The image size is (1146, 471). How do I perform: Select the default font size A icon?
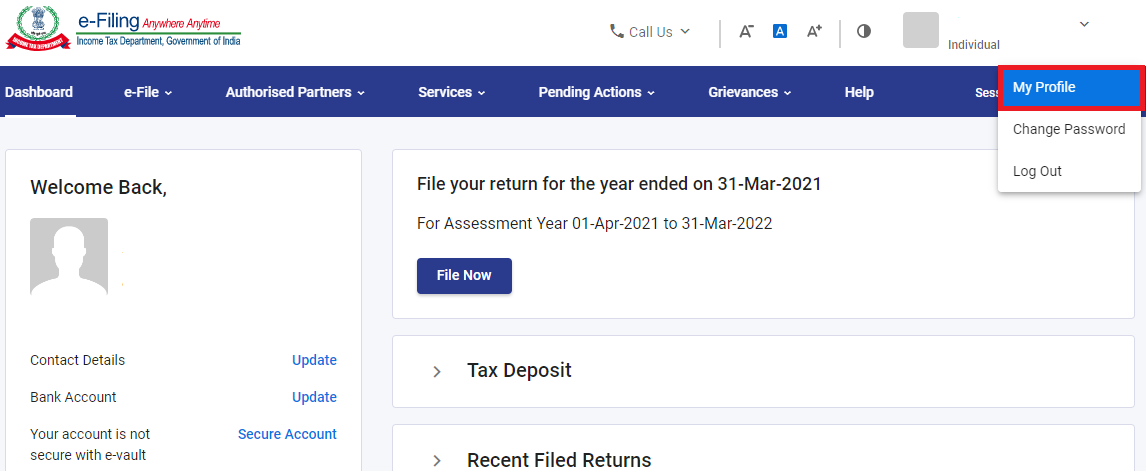[x=780, y=31]
